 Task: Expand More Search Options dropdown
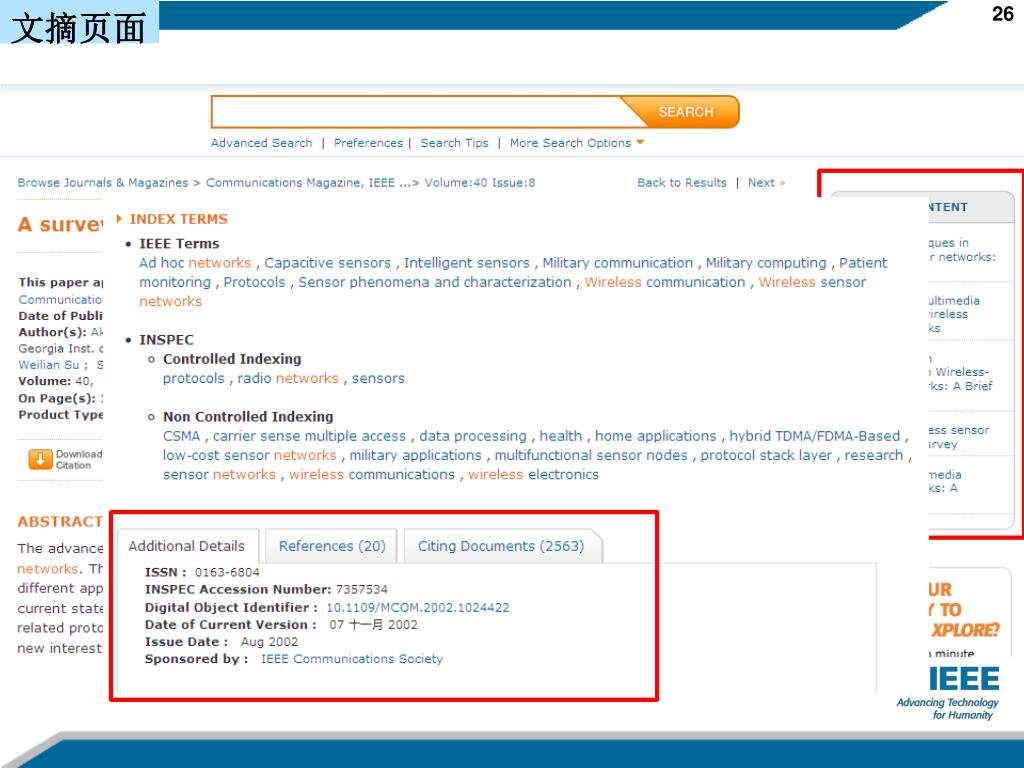tap(577, 143)
